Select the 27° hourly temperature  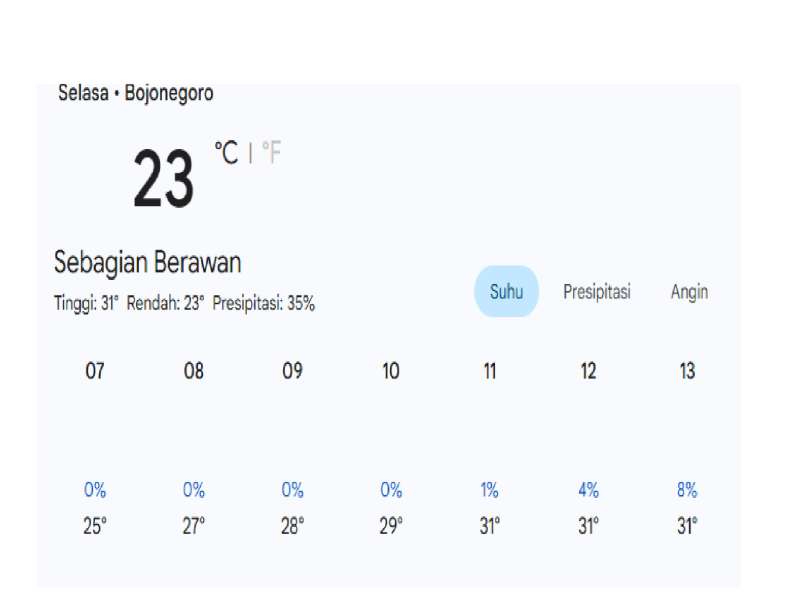click(x=194, y=527)
